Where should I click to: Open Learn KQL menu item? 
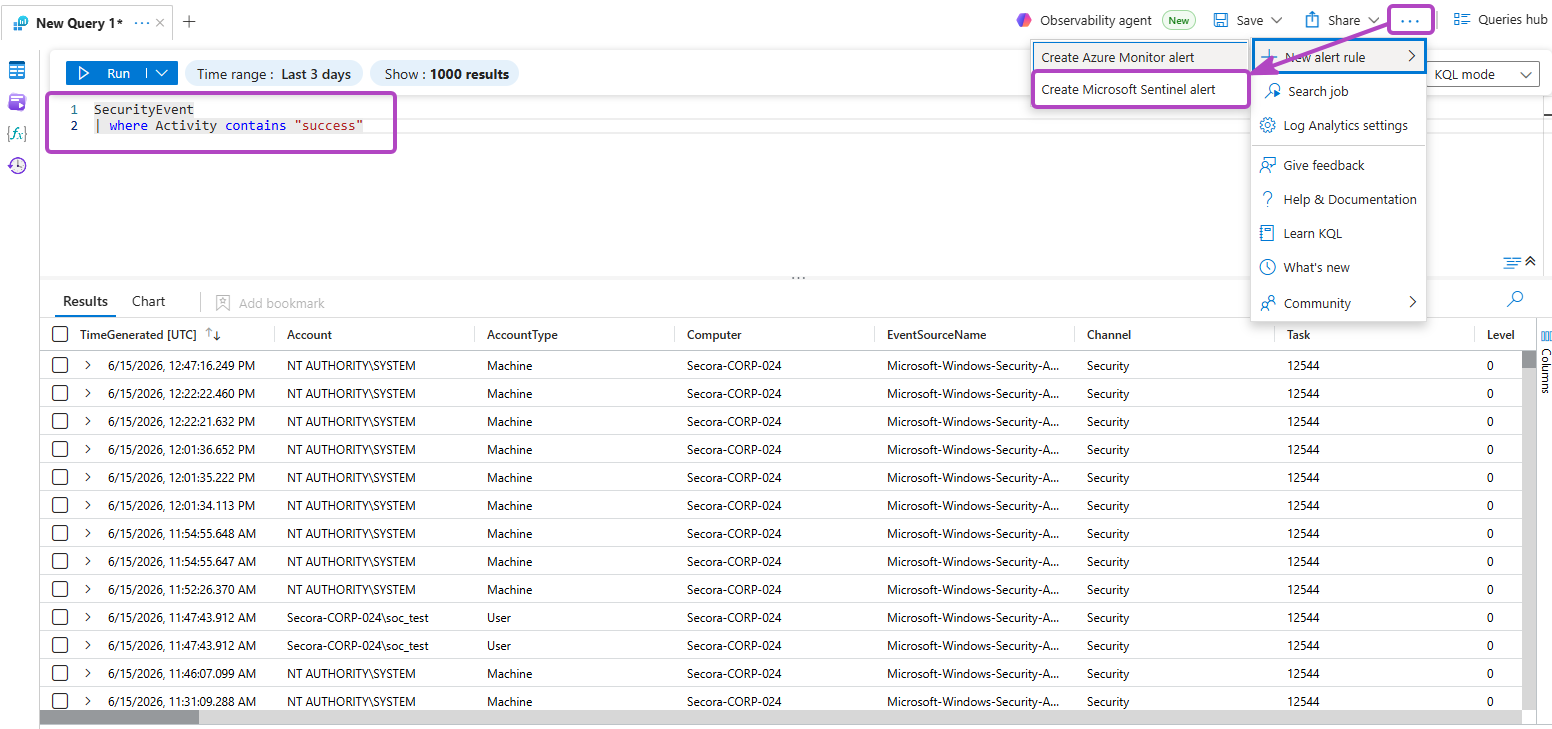coord(1339,233)
